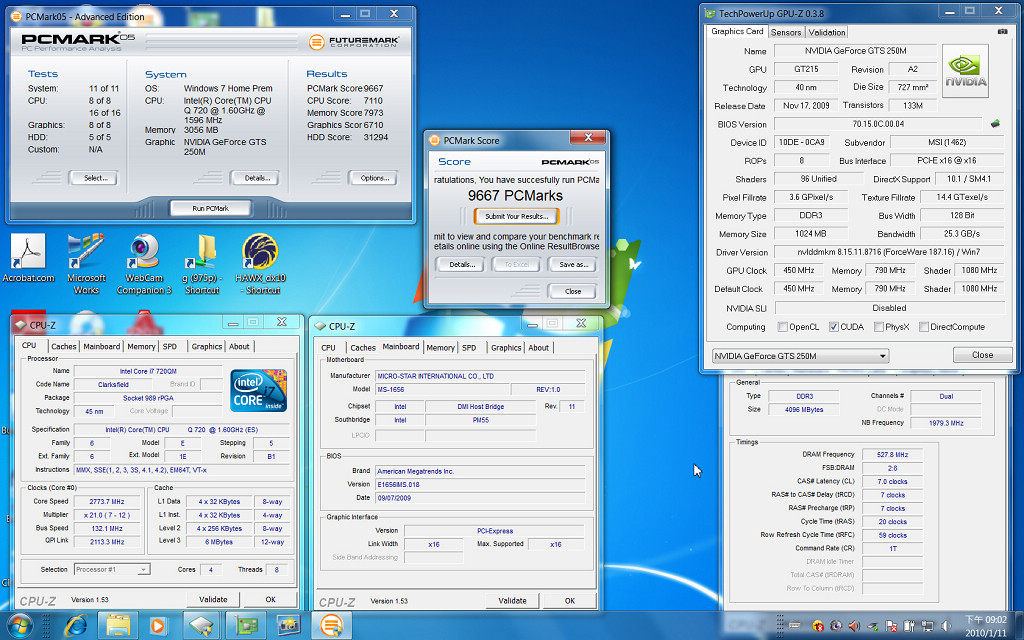1024x640 pixels.
Task: Click the Futuremark Corporation logo
Action: 353,42
